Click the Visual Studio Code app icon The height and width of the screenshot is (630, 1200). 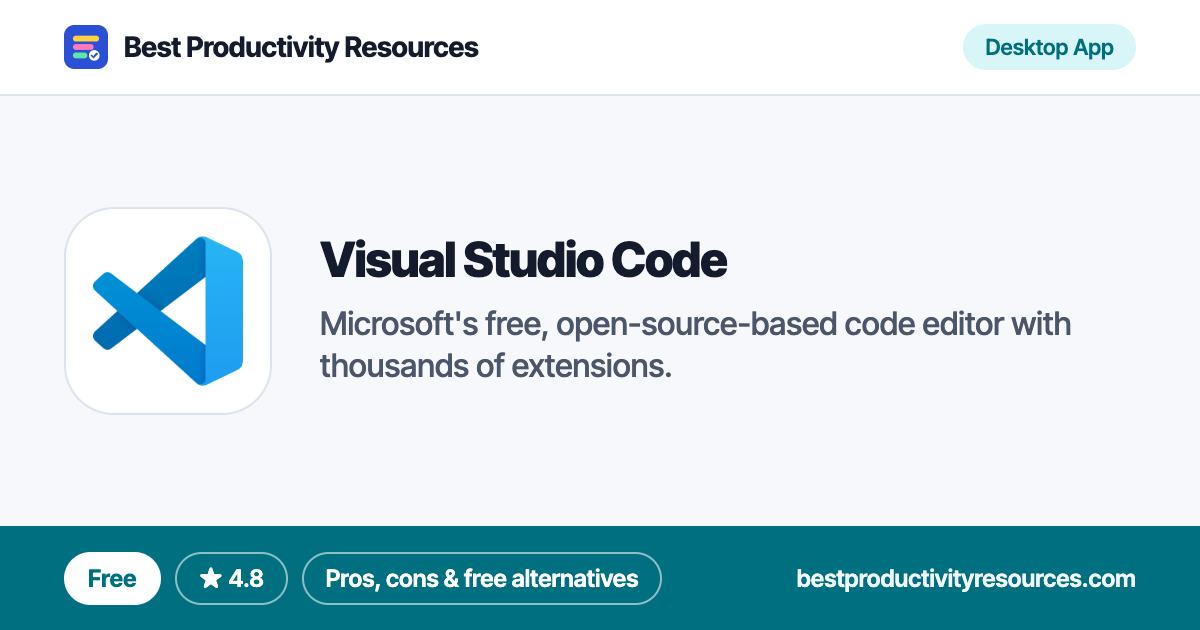pos(168,311)
